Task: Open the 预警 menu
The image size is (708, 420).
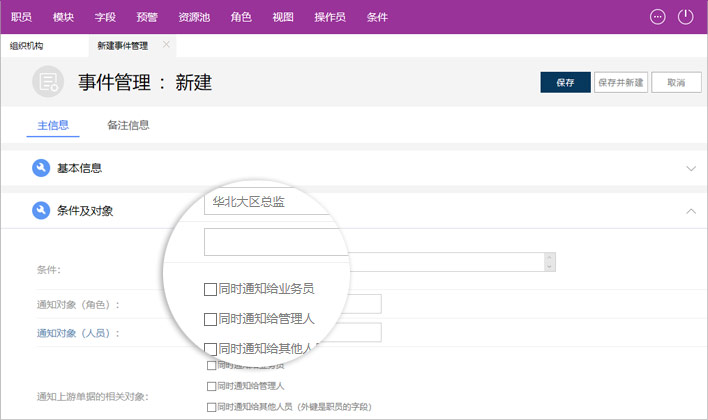Action: tap(146, 17)
